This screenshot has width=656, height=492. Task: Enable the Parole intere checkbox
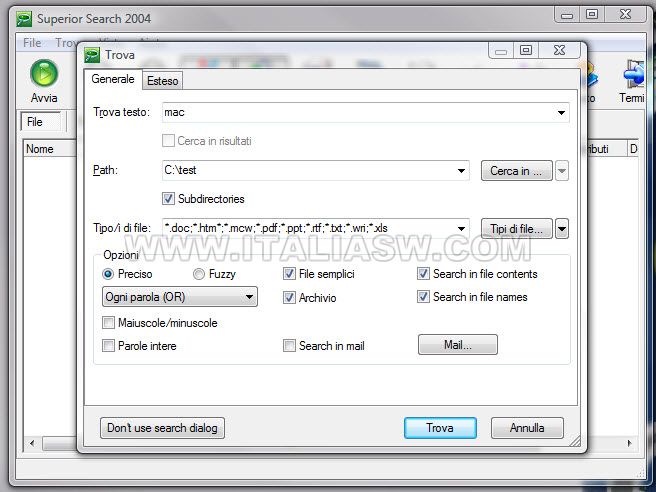[108, 346]
